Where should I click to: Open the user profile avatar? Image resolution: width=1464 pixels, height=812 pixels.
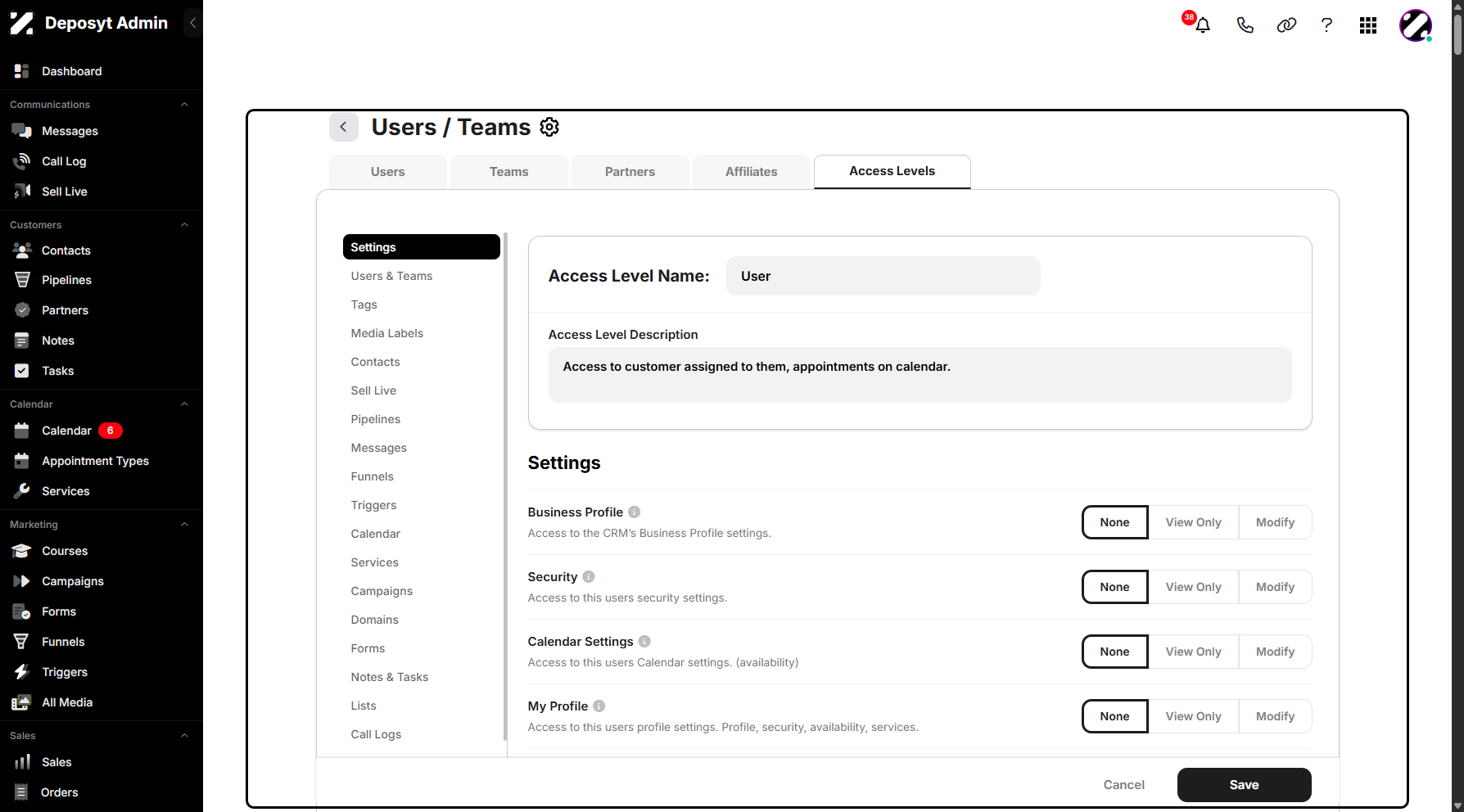(1416, 25)
